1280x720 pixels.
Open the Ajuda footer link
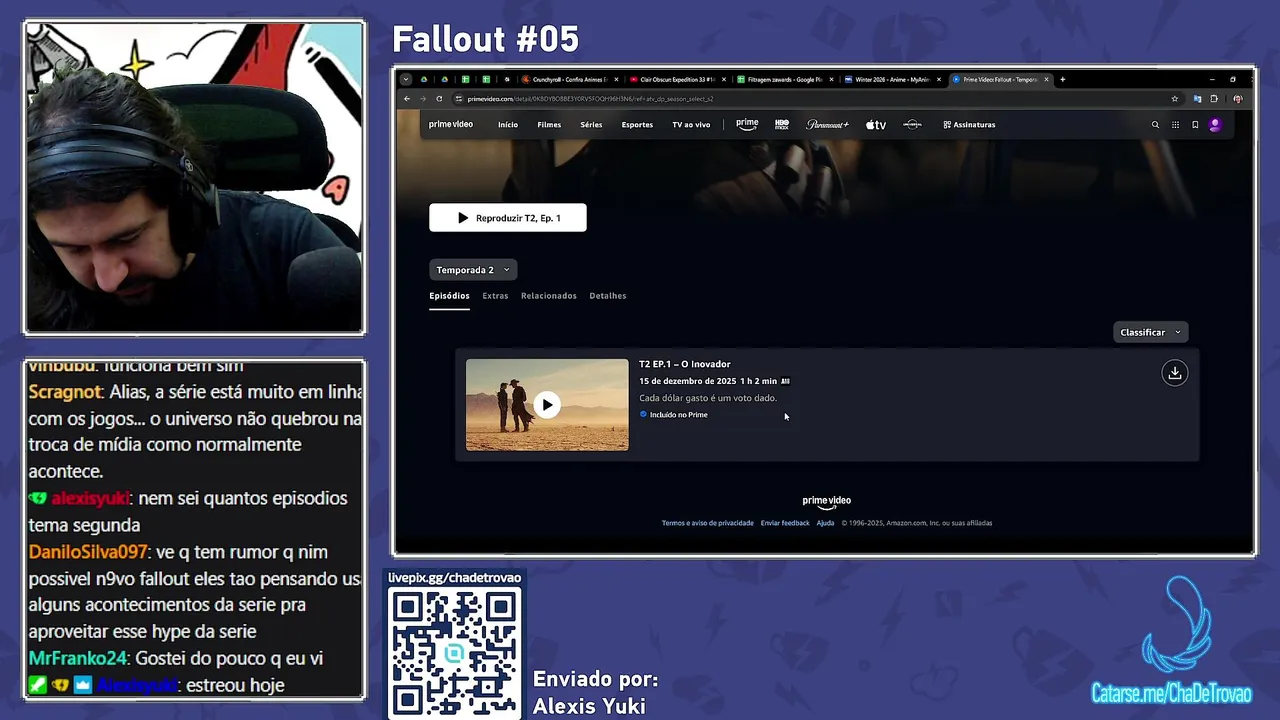click(x=825, y=523)
